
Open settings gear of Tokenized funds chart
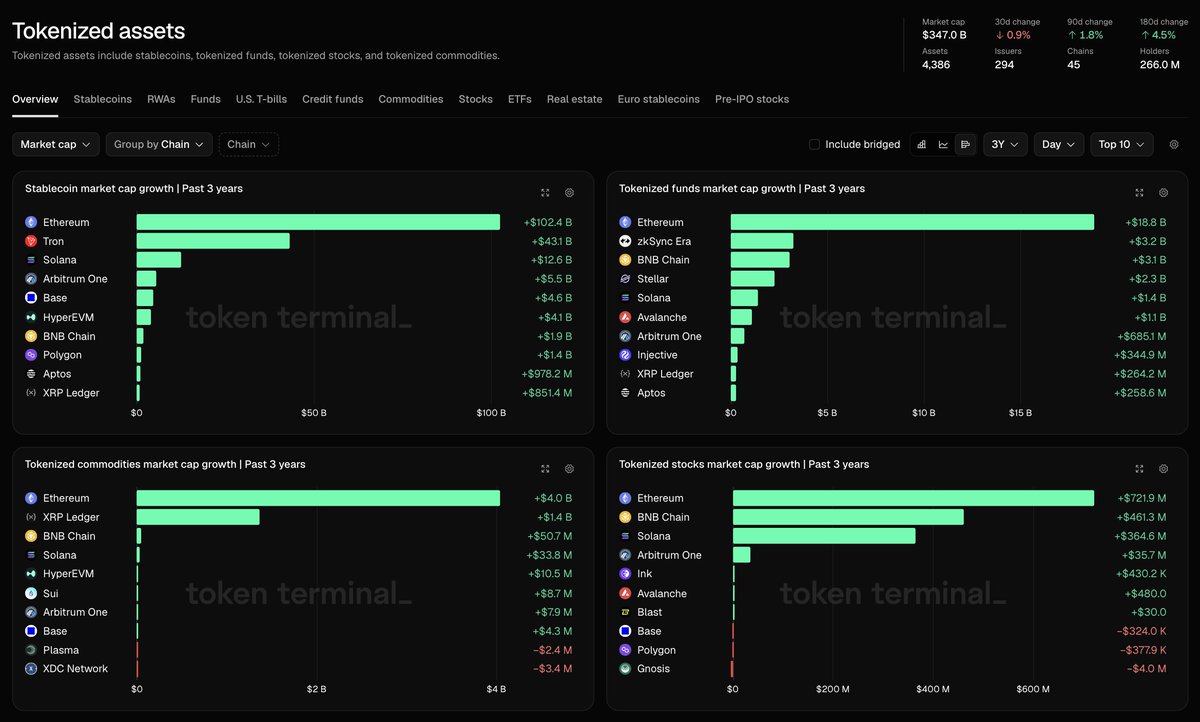pyautogui.click(x=1163, y=192)
